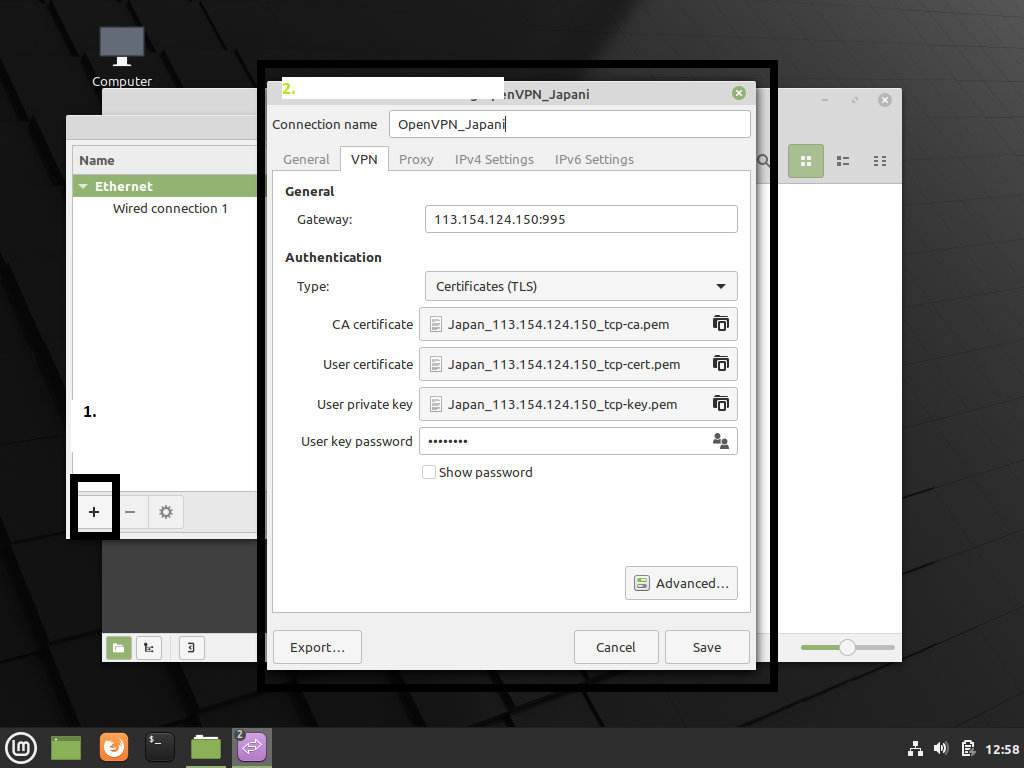
Task: Collapse the Ethernet group
Action: [82, 186]
